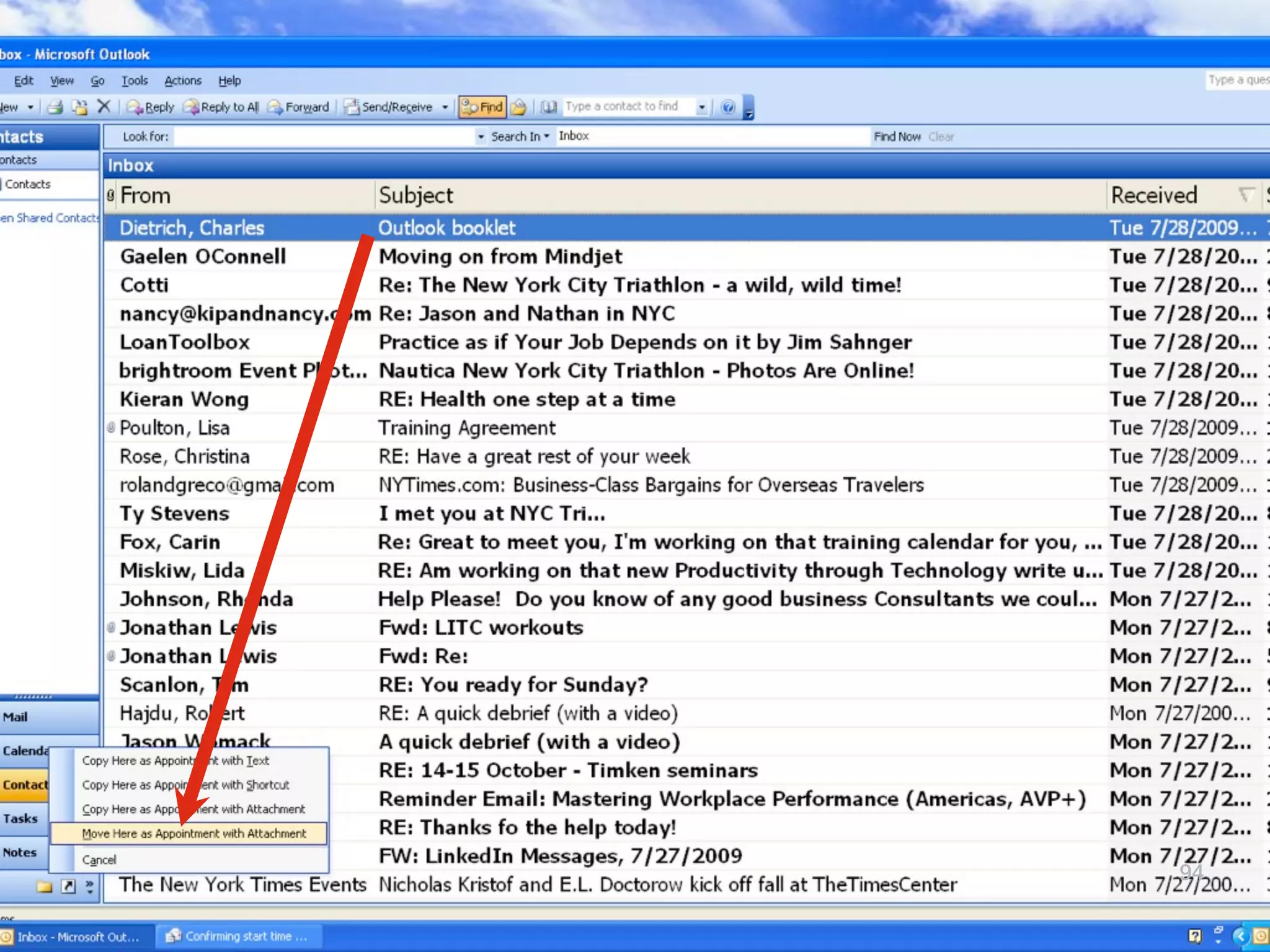Open the Shortcuts icon in navigation pane

[68, 886]
